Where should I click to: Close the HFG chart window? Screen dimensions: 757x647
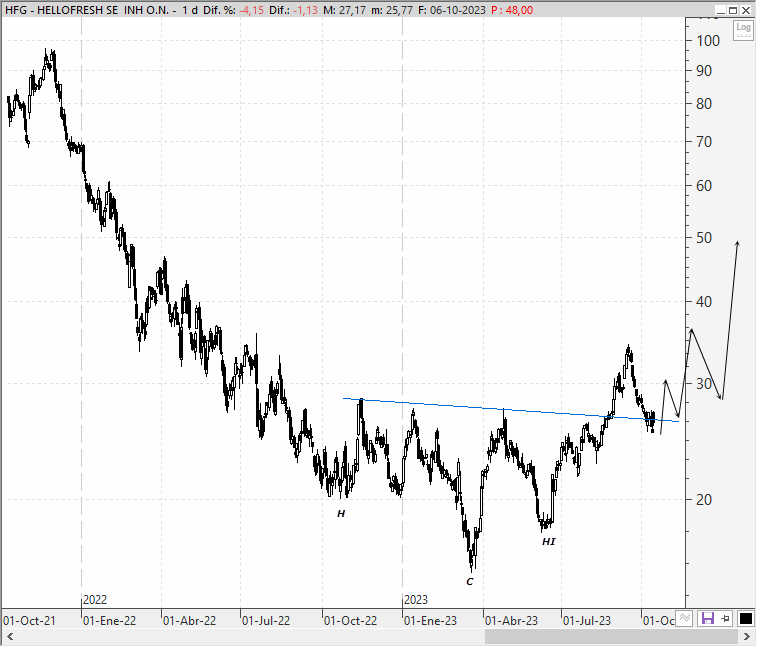[x=746, y=10]
